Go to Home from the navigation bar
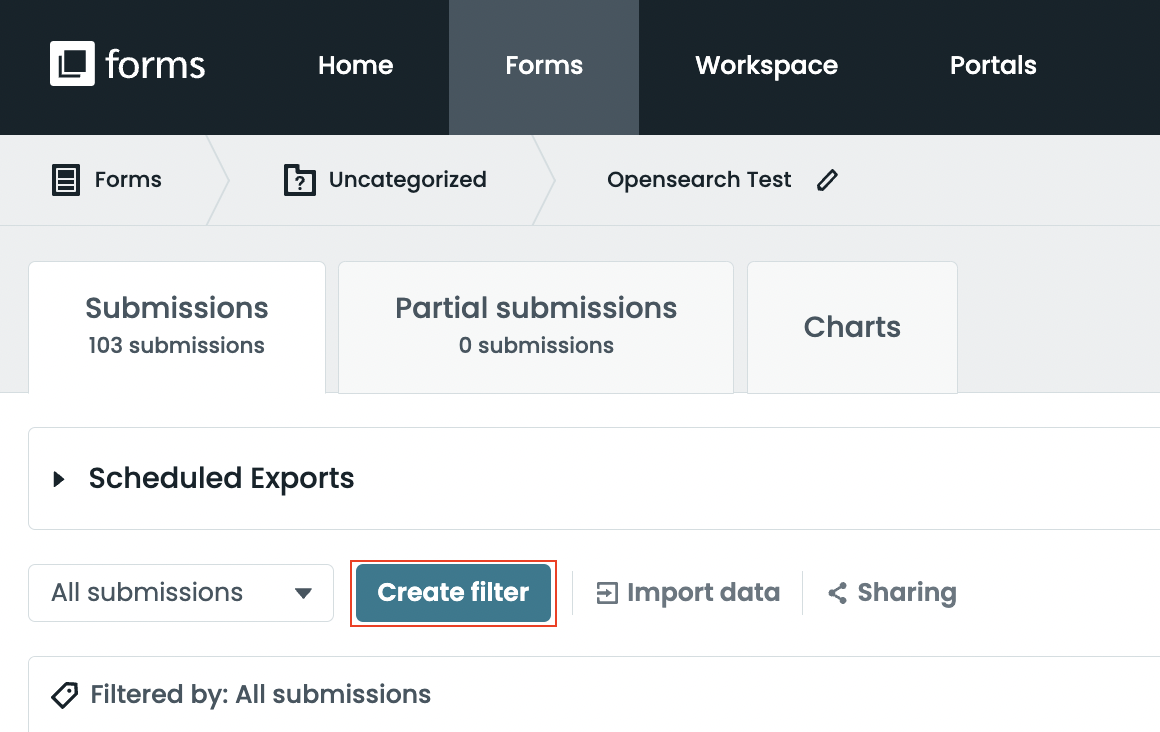This screenshot has width=1160, height=732. point(355,65)
